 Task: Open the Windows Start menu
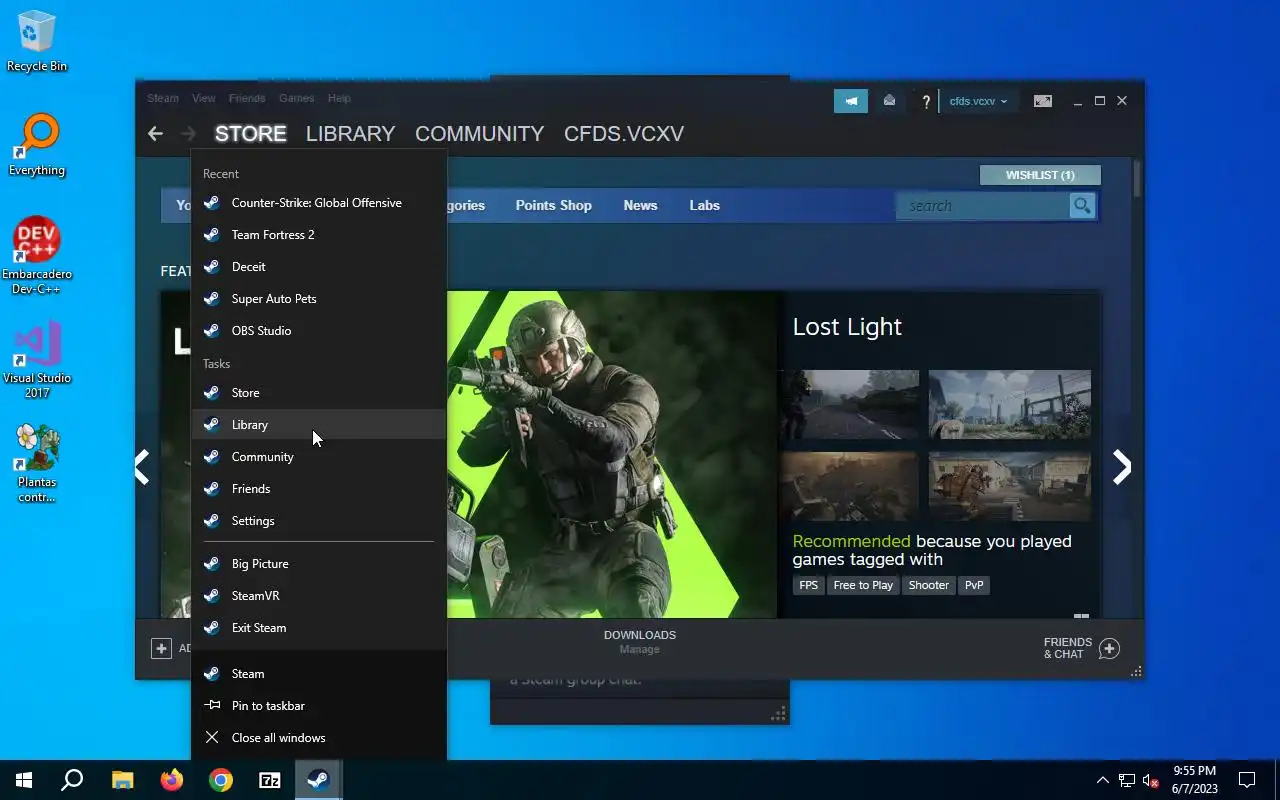(x=24, y=780)
